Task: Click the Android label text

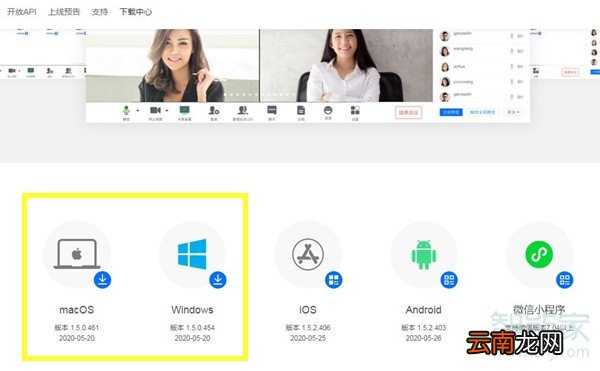Action: tap(424, 310)
